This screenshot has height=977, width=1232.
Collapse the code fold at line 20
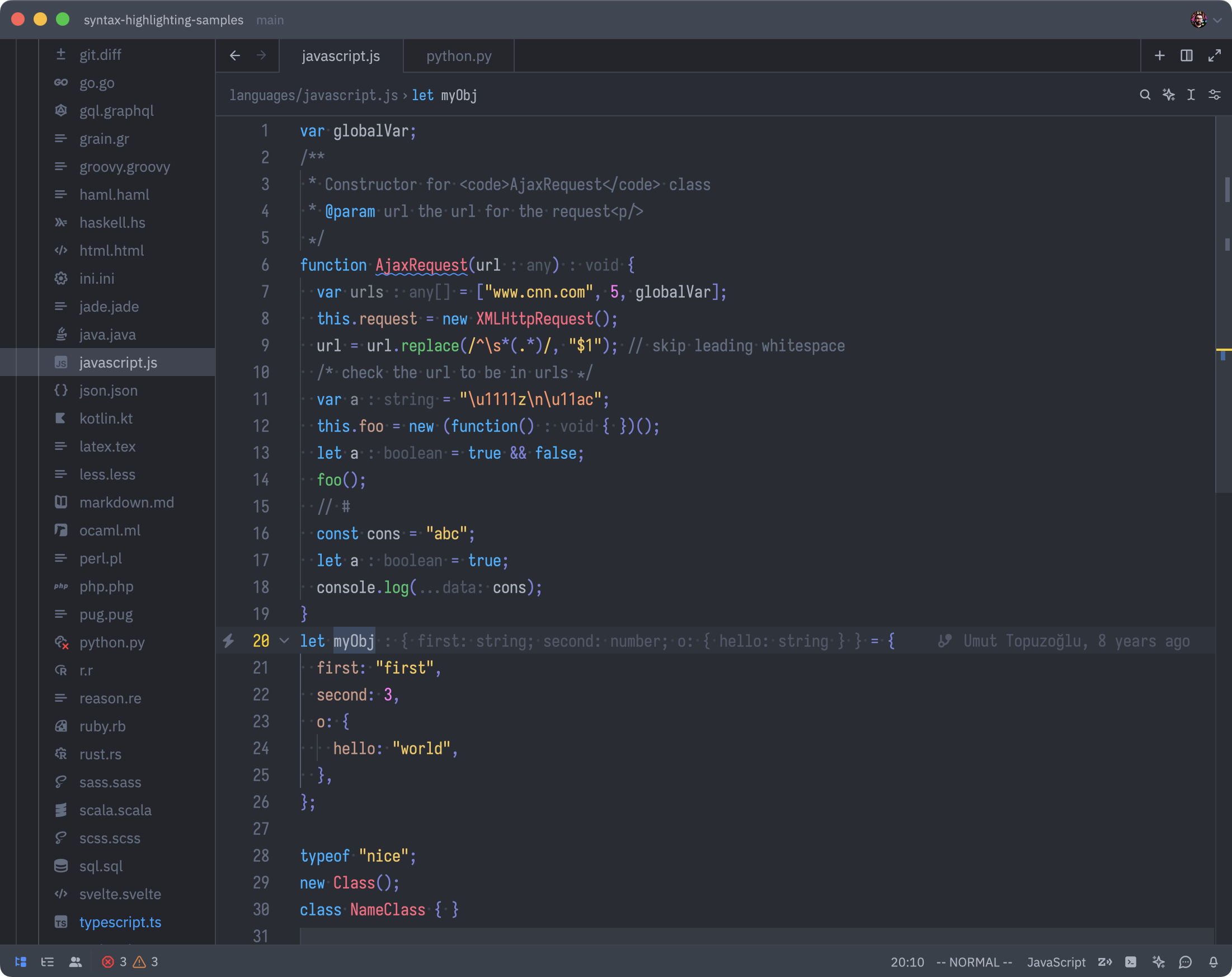click(x=284, y=641)
